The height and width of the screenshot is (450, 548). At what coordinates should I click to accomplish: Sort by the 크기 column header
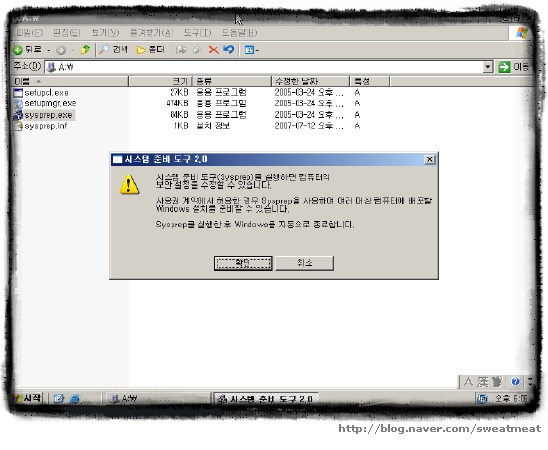point(160,81)
